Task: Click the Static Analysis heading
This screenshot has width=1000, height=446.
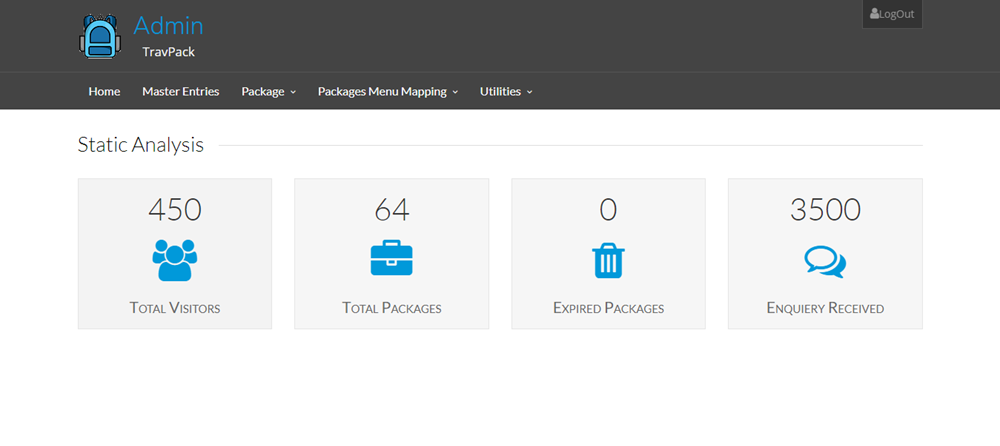Action: tap(141, 145)
